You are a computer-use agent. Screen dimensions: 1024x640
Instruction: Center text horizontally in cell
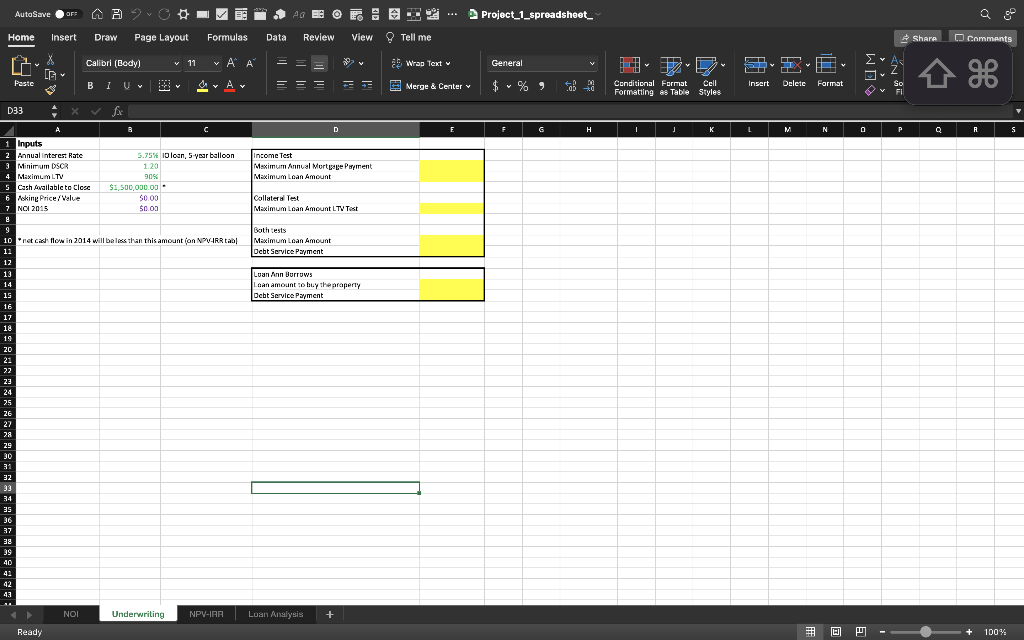pos(300,86)
